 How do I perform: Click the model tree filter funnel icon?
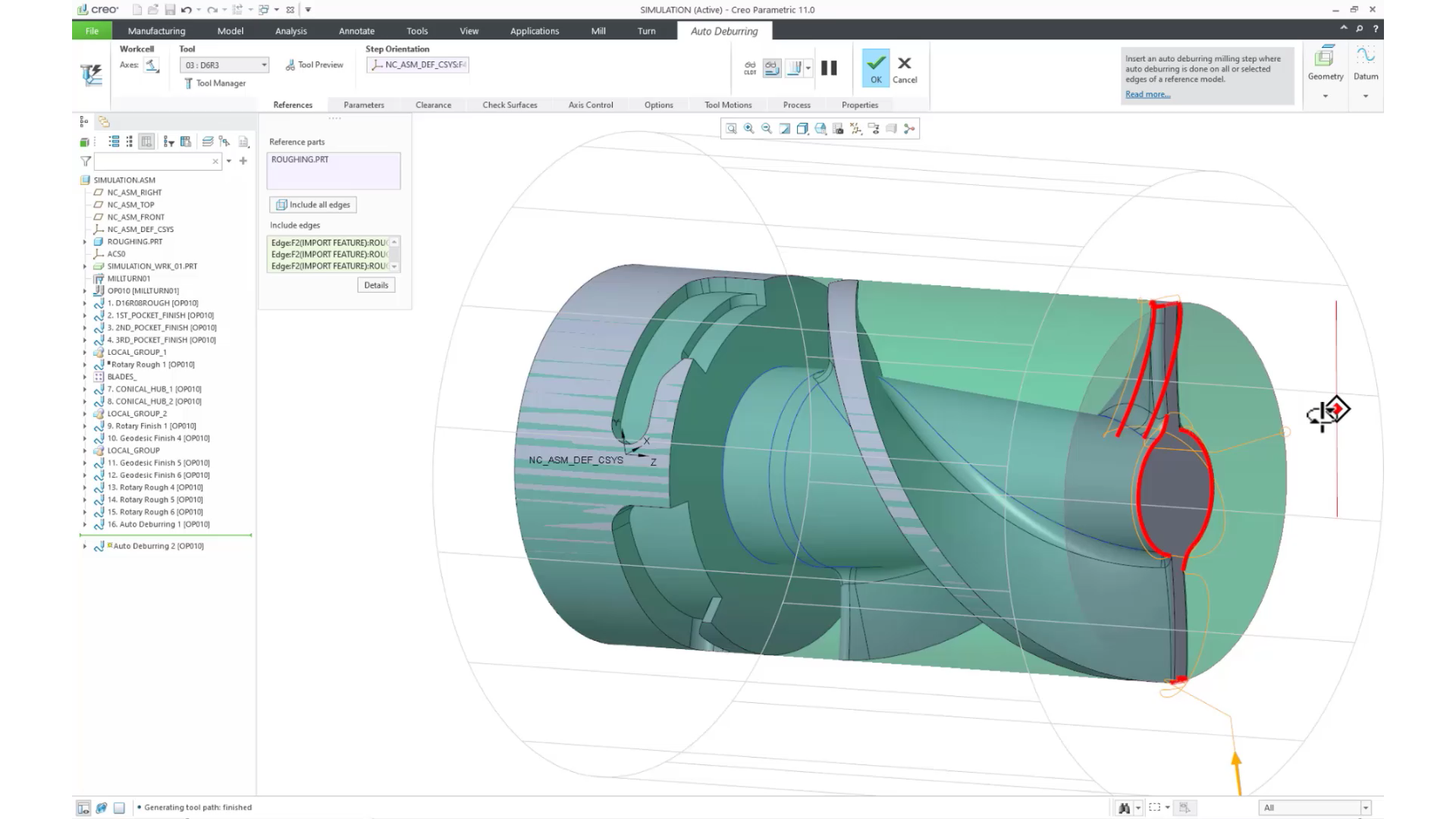86,162
